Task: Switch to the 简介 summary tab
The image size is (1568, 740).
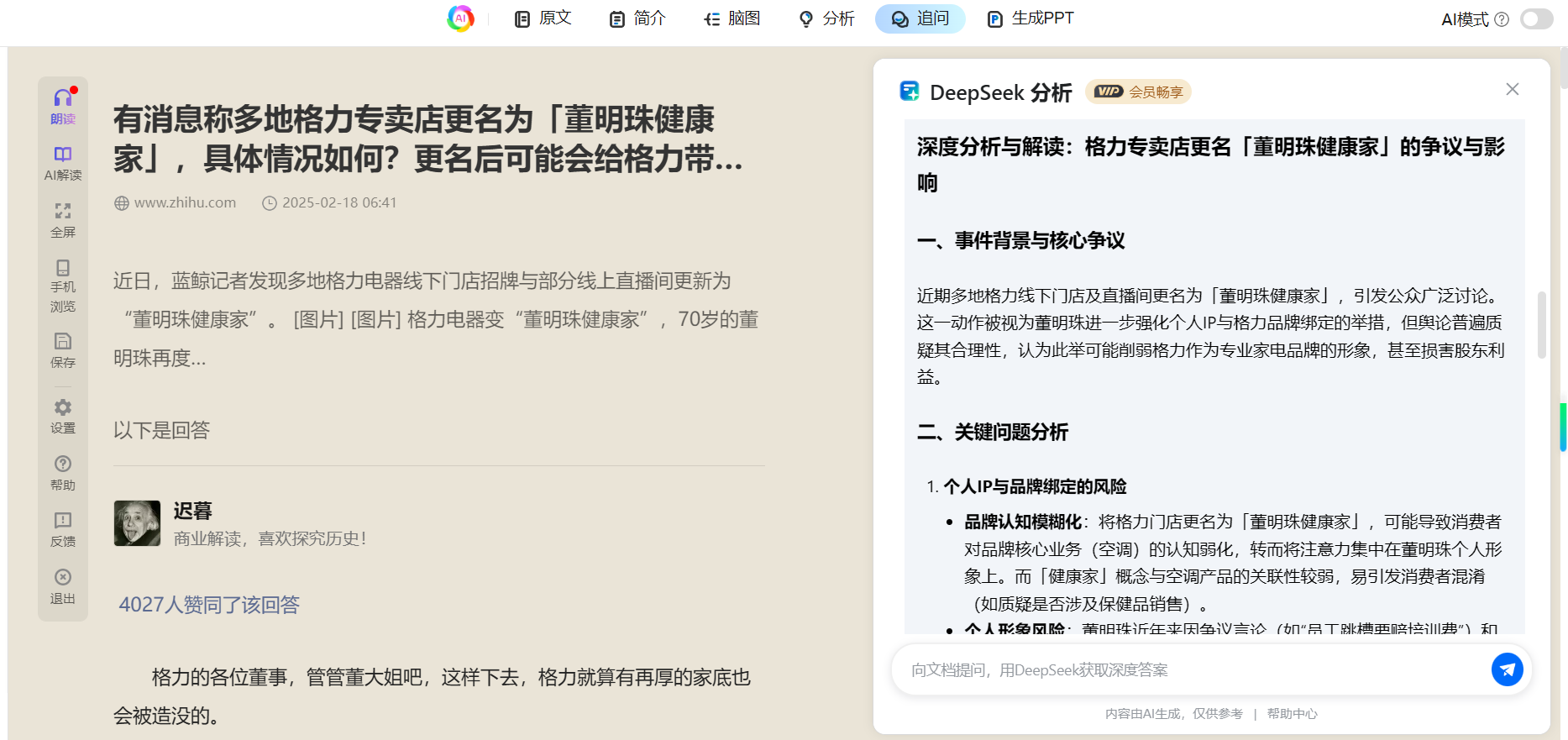Action: point(637,18)
